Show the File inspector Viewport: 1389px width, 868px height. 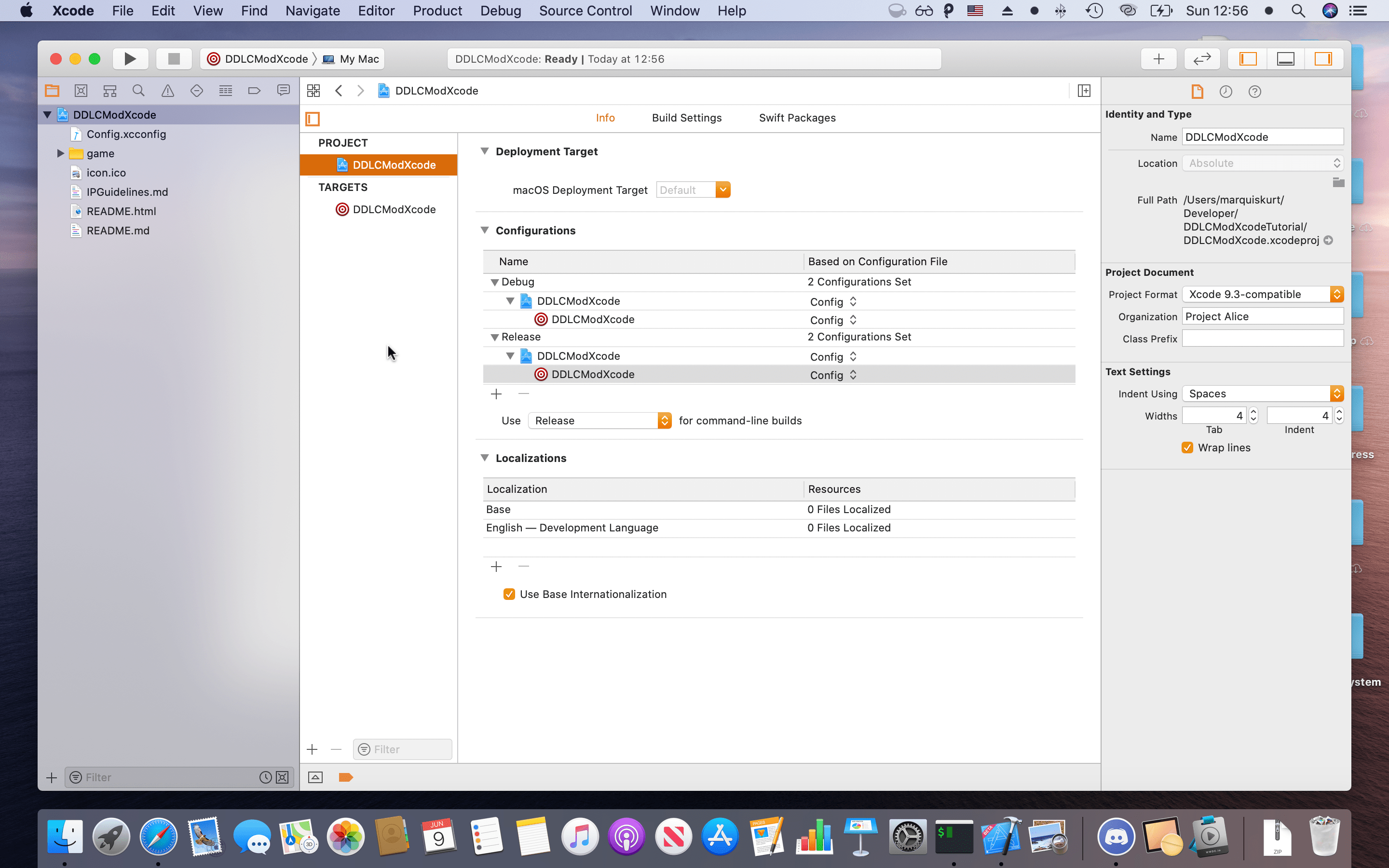pos(1198,91)
